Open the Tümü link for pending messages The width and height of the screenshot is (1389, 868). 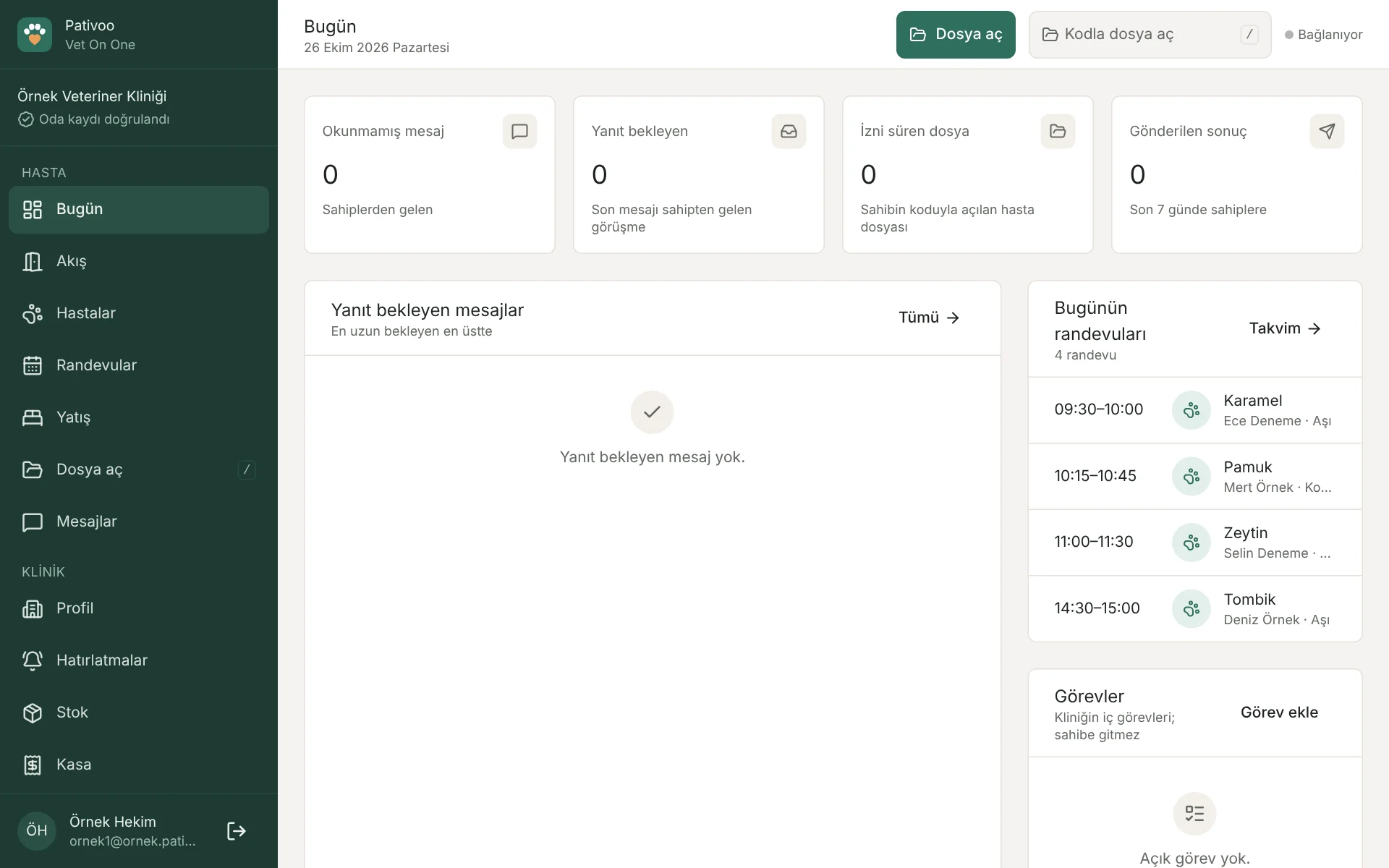pos(929,318)
